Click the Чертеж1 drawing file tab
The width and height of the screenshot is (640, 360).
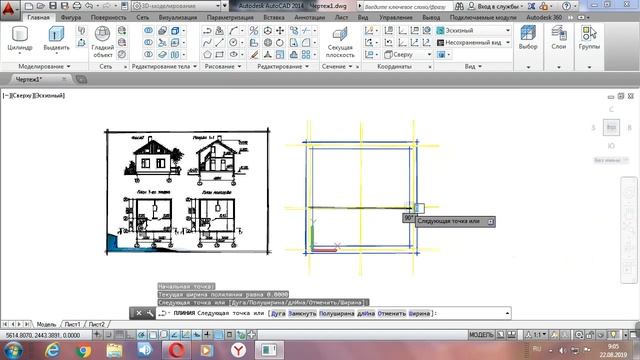pos(29,79)
